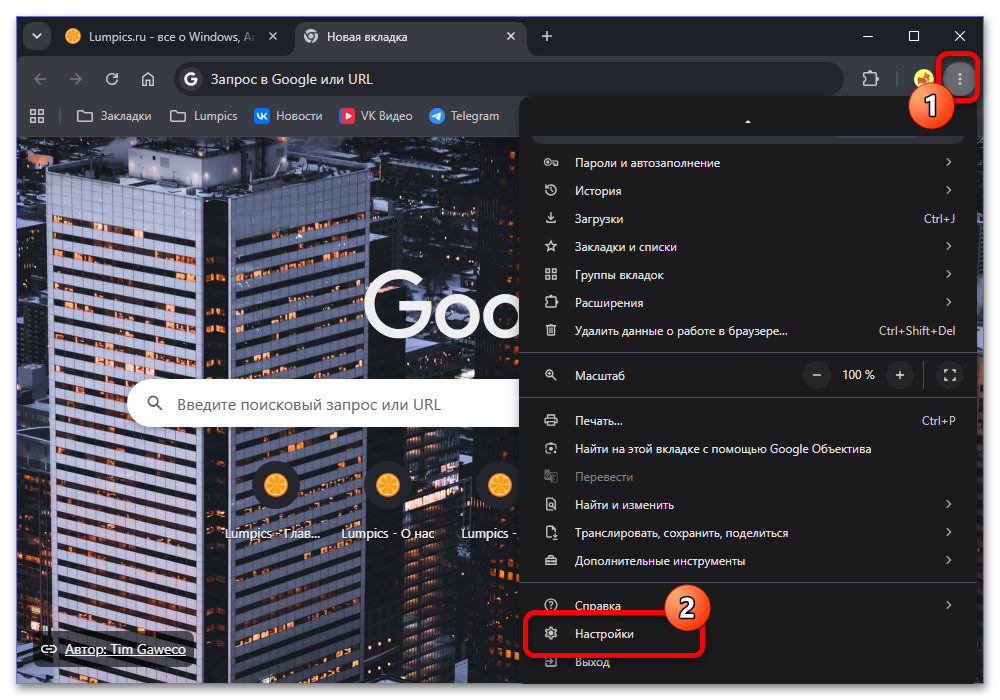
Task: Open Пароли и автозаполнение menu item
Action: (748, 163)
